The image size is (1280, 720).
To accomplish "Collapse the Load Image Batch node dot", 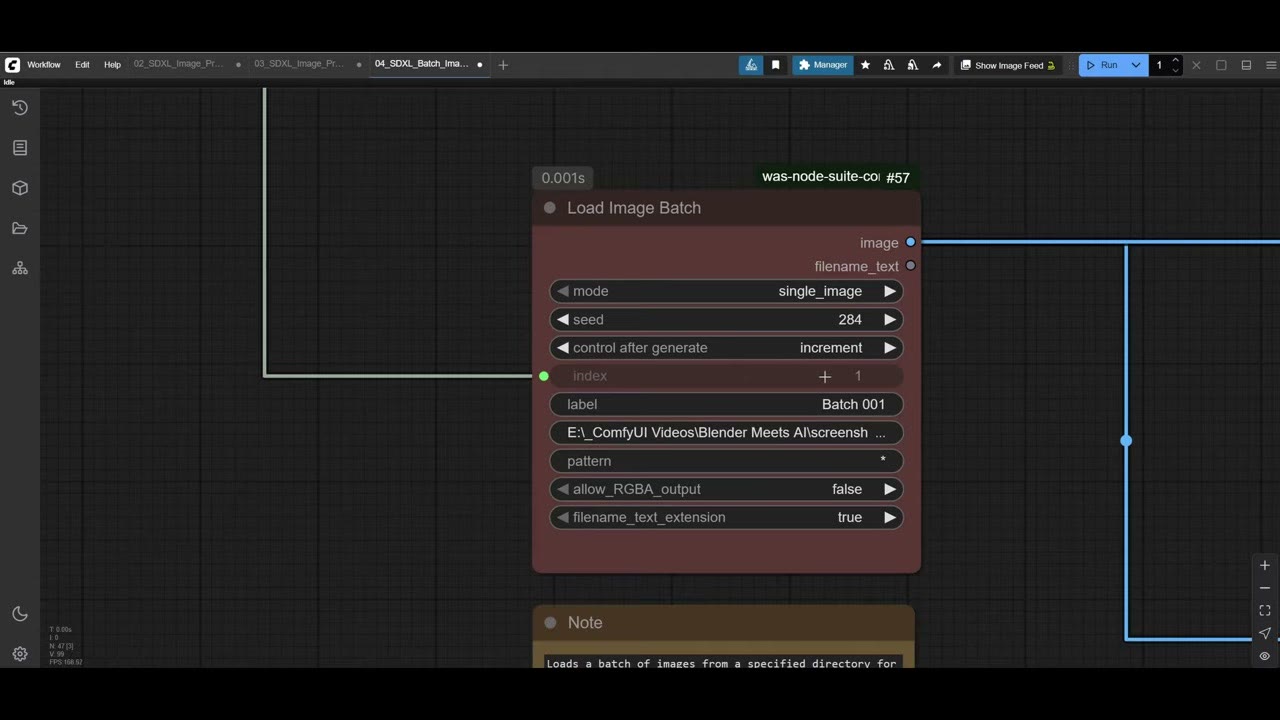I will click(549, 208).
